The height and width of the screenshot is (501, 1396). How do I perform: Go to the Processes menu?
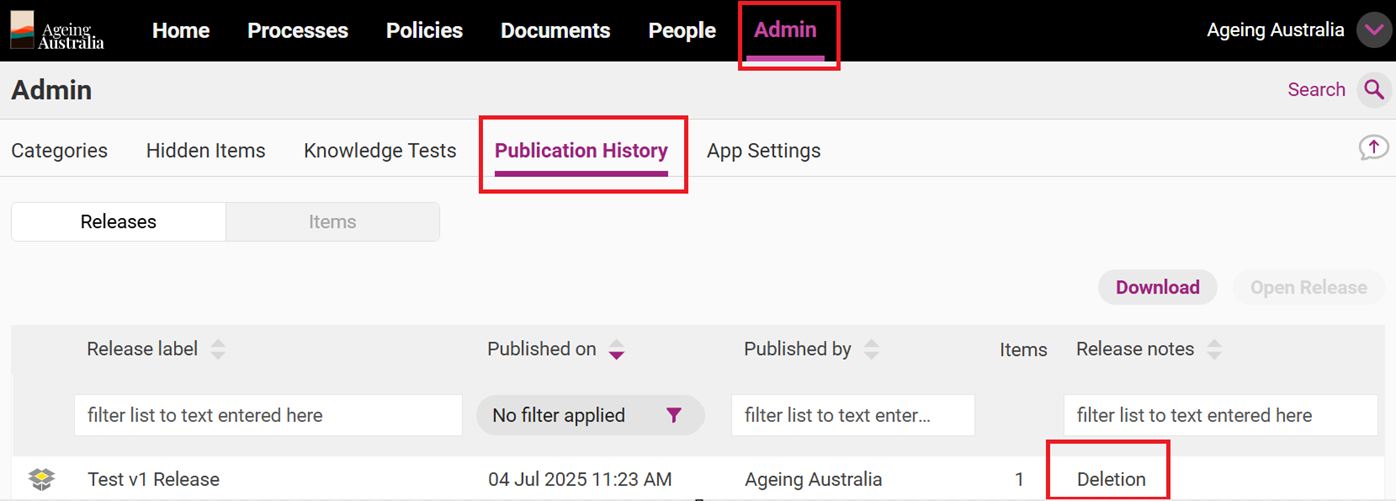coord(298,31)
